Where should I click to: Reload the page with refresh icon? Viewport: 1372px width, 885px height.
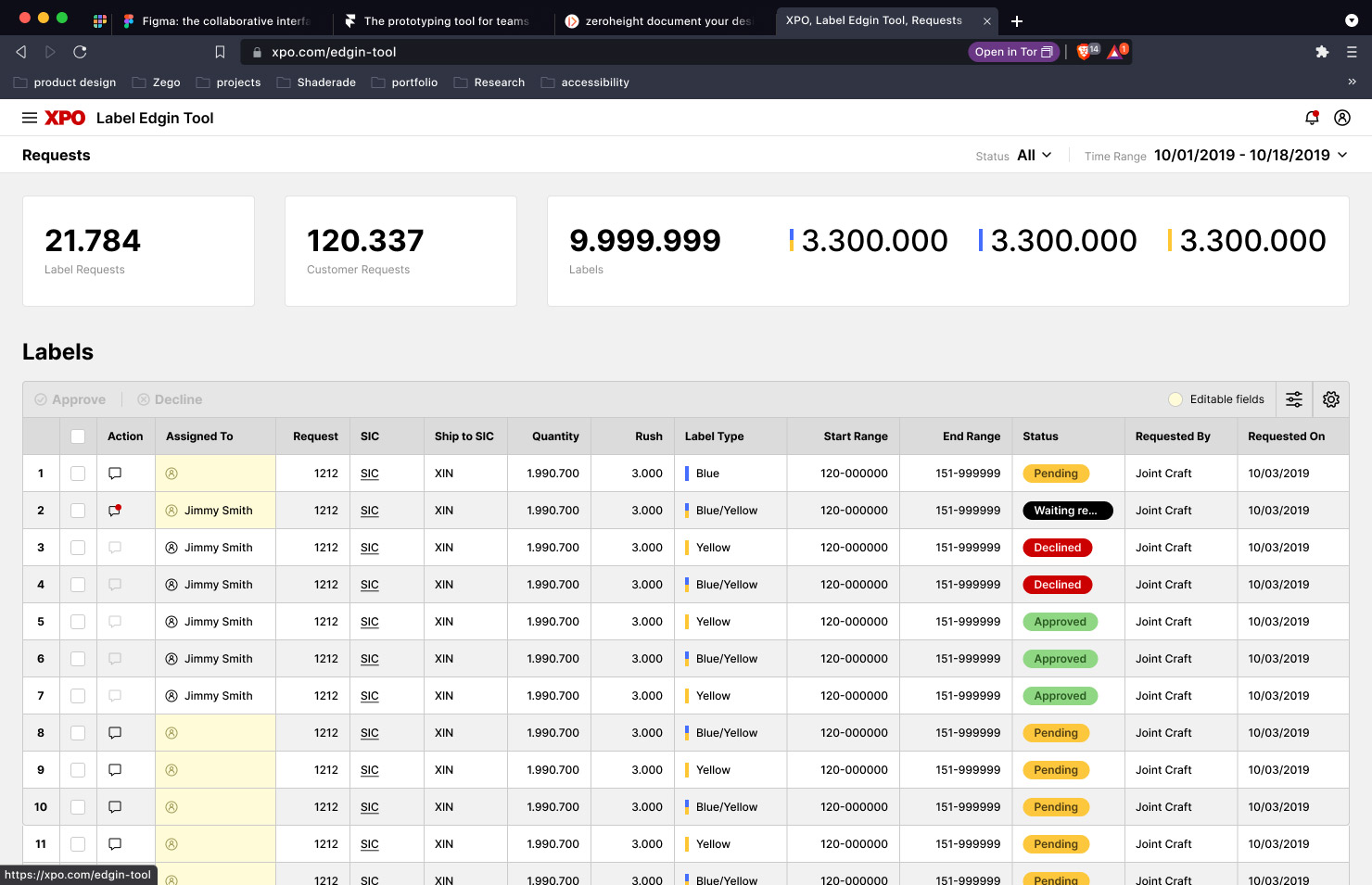point(80,52)
